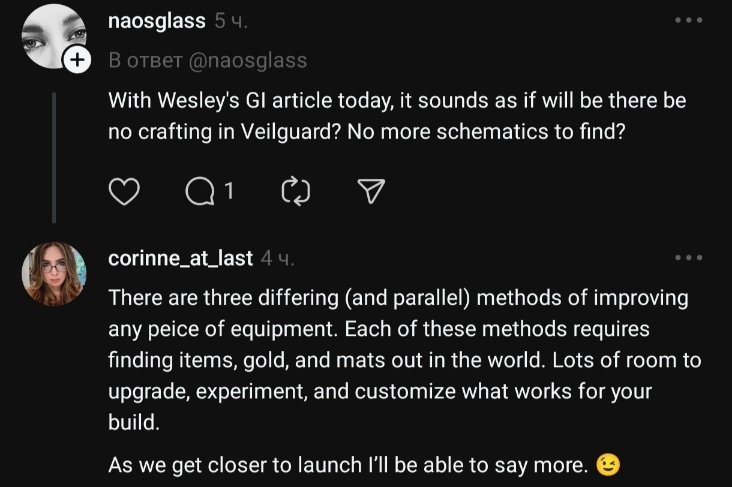Open the more options menu for the naosglass post
732x487 pixels.
tap(688, 21)
